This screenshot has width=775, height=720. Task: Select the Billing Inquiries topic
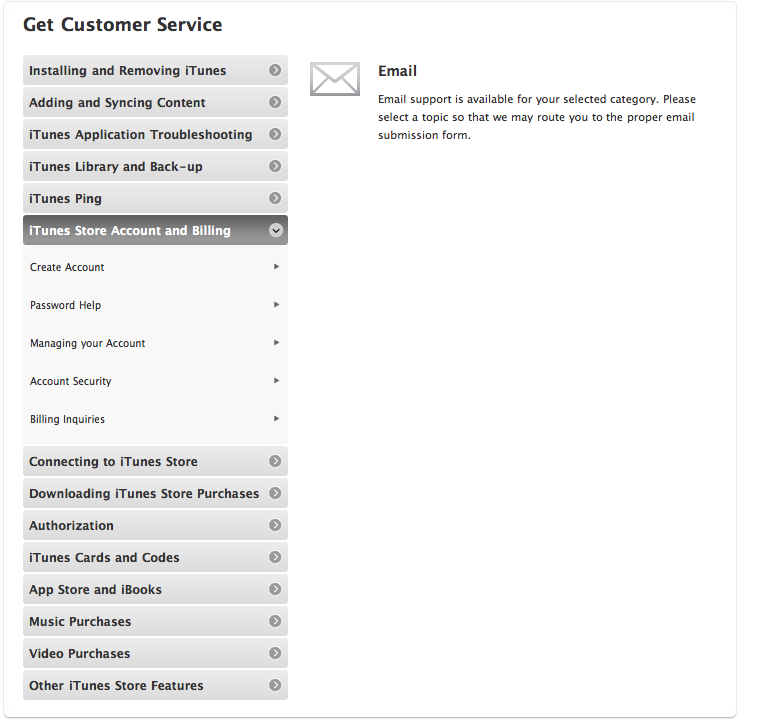67,420
